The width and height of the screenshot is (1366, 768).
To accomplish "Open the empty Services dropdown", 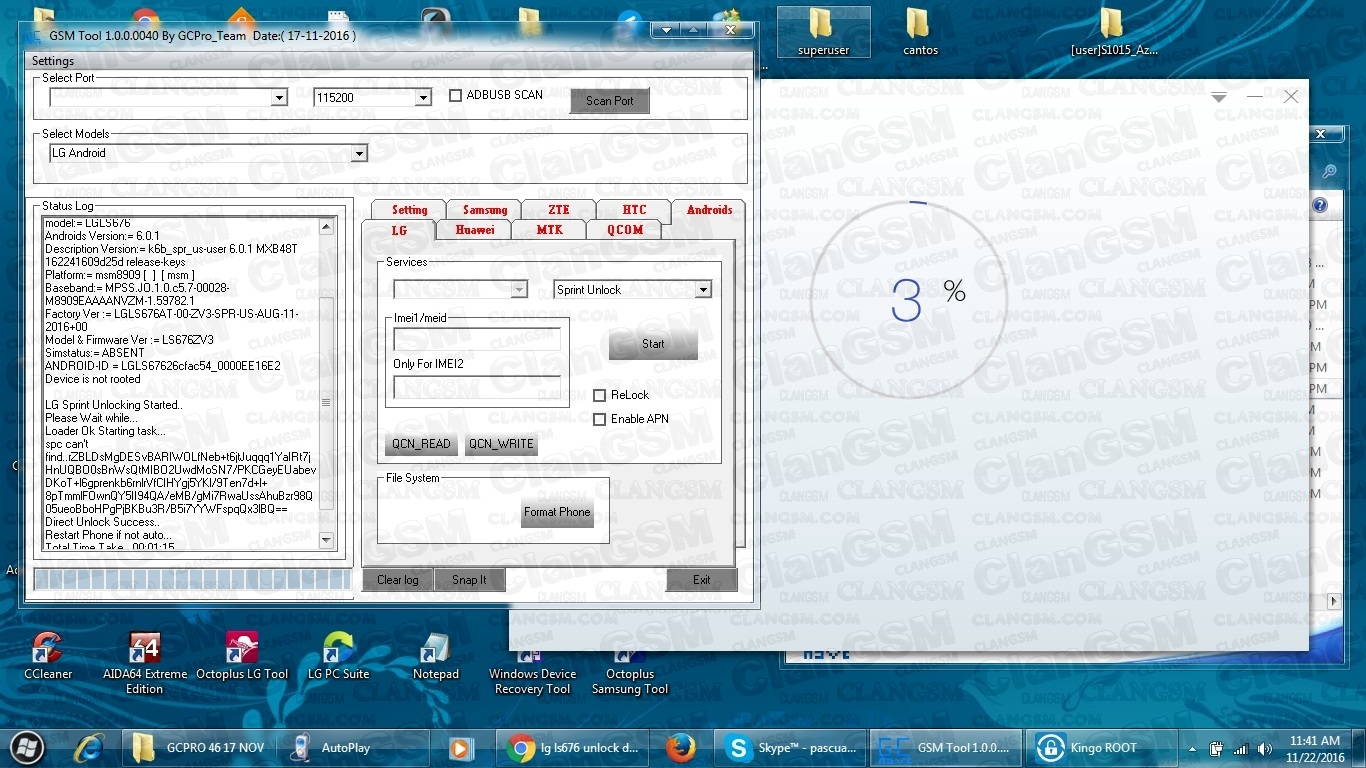I will point(519,290).
